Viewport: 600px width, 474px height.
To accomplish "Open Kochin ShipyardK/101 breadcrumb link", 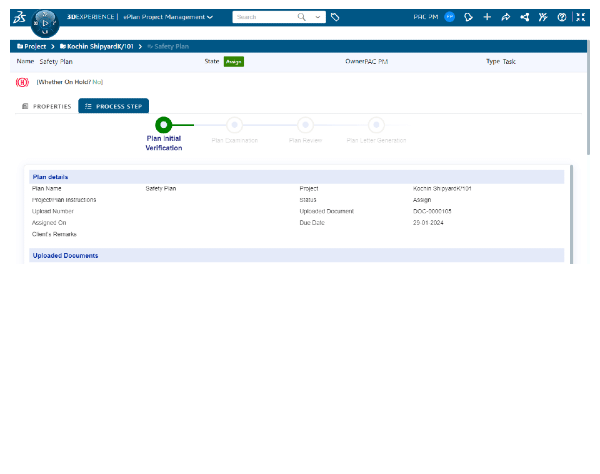I will 97,46.
